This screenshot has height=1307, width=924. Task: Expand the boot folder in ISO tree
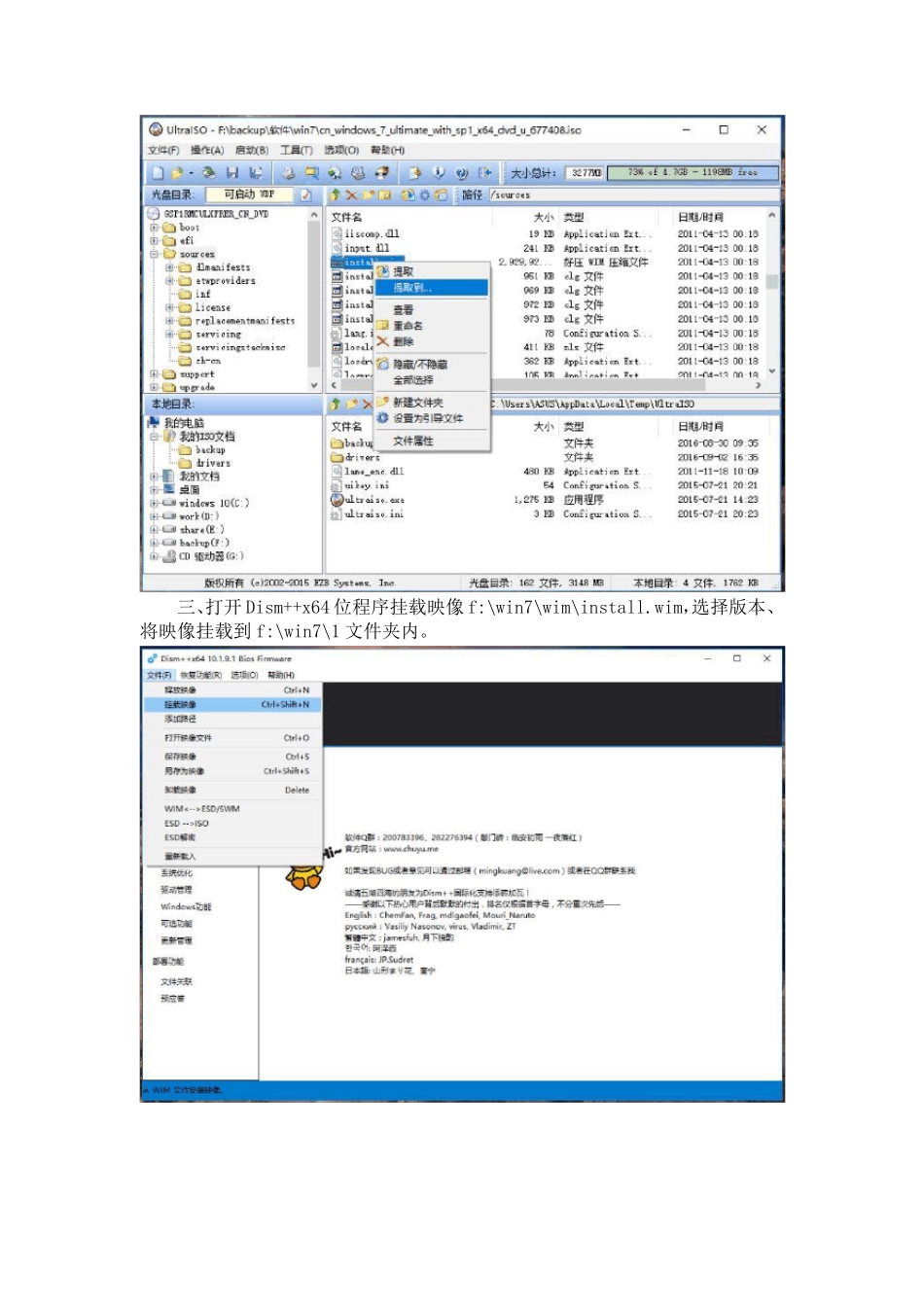155,228
